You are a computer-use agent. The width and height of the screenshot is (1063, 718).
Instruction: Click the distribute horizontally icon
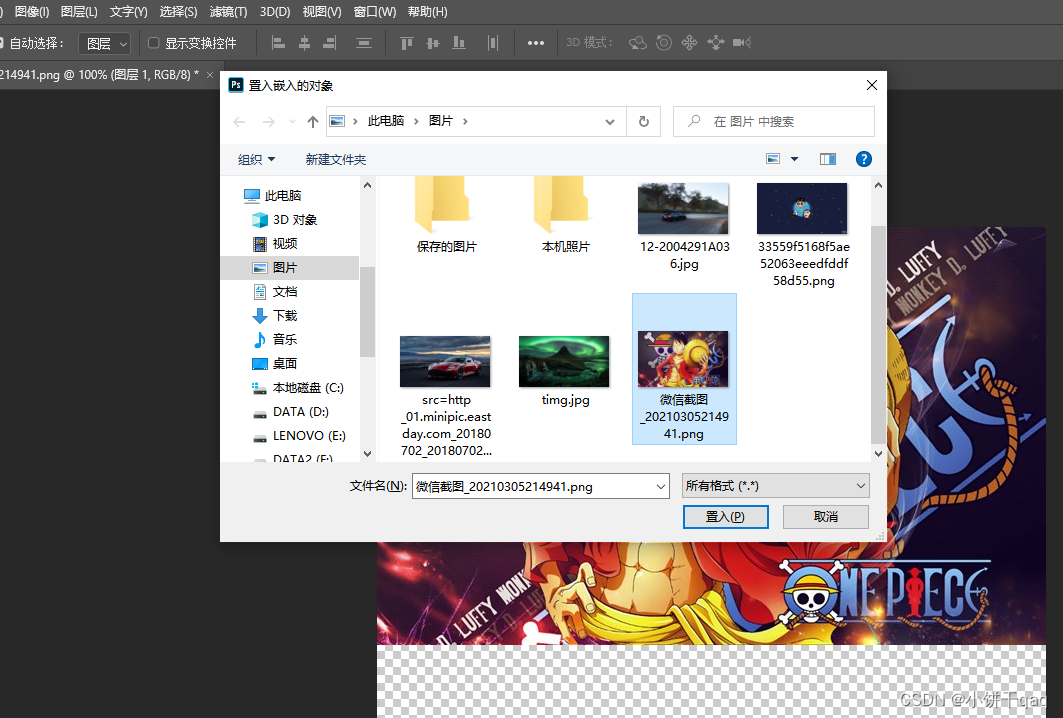(493, 43)
